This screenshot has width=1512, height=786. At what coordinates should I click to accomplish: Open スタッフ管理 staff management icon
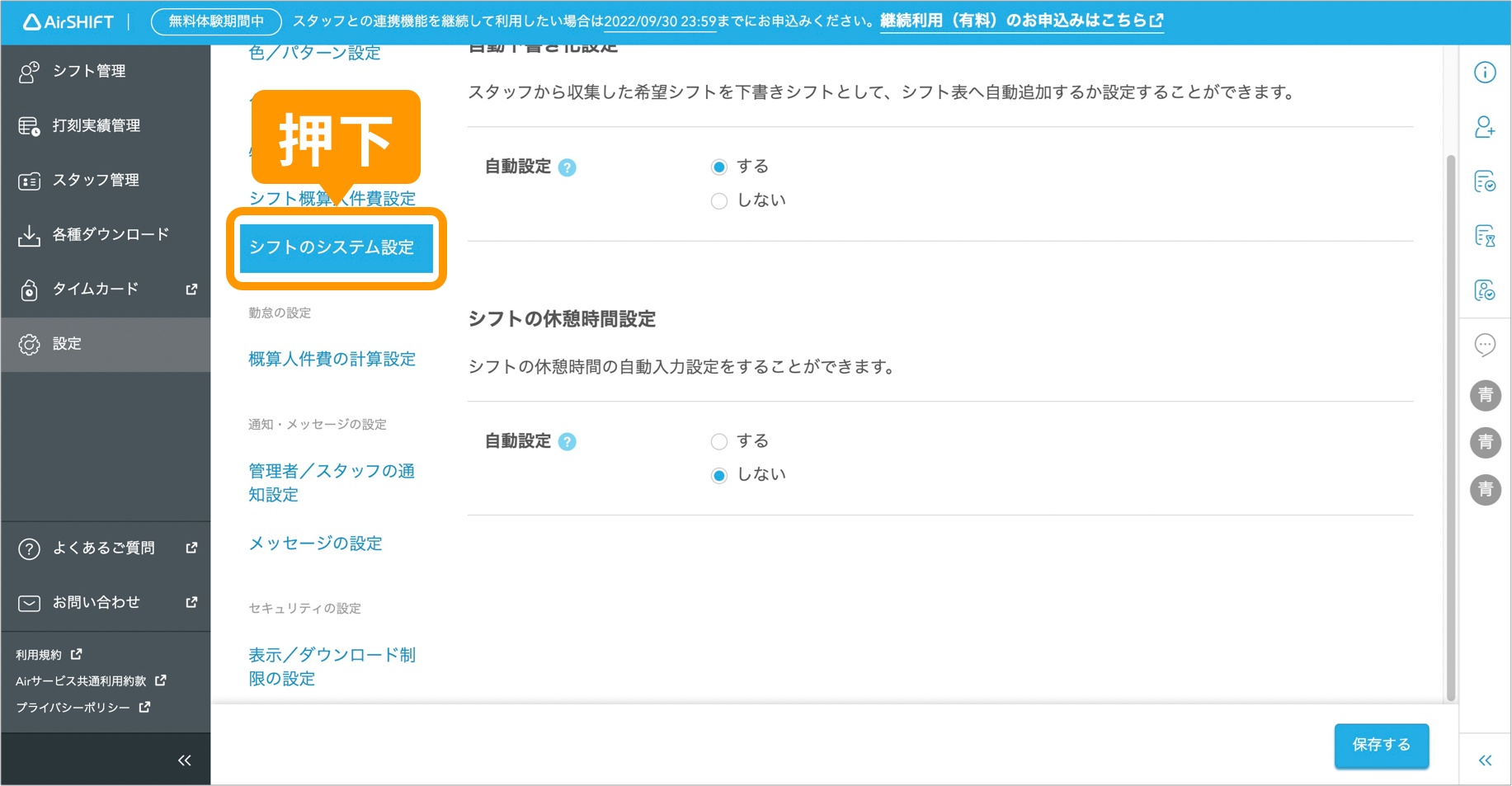coord(30,180)
